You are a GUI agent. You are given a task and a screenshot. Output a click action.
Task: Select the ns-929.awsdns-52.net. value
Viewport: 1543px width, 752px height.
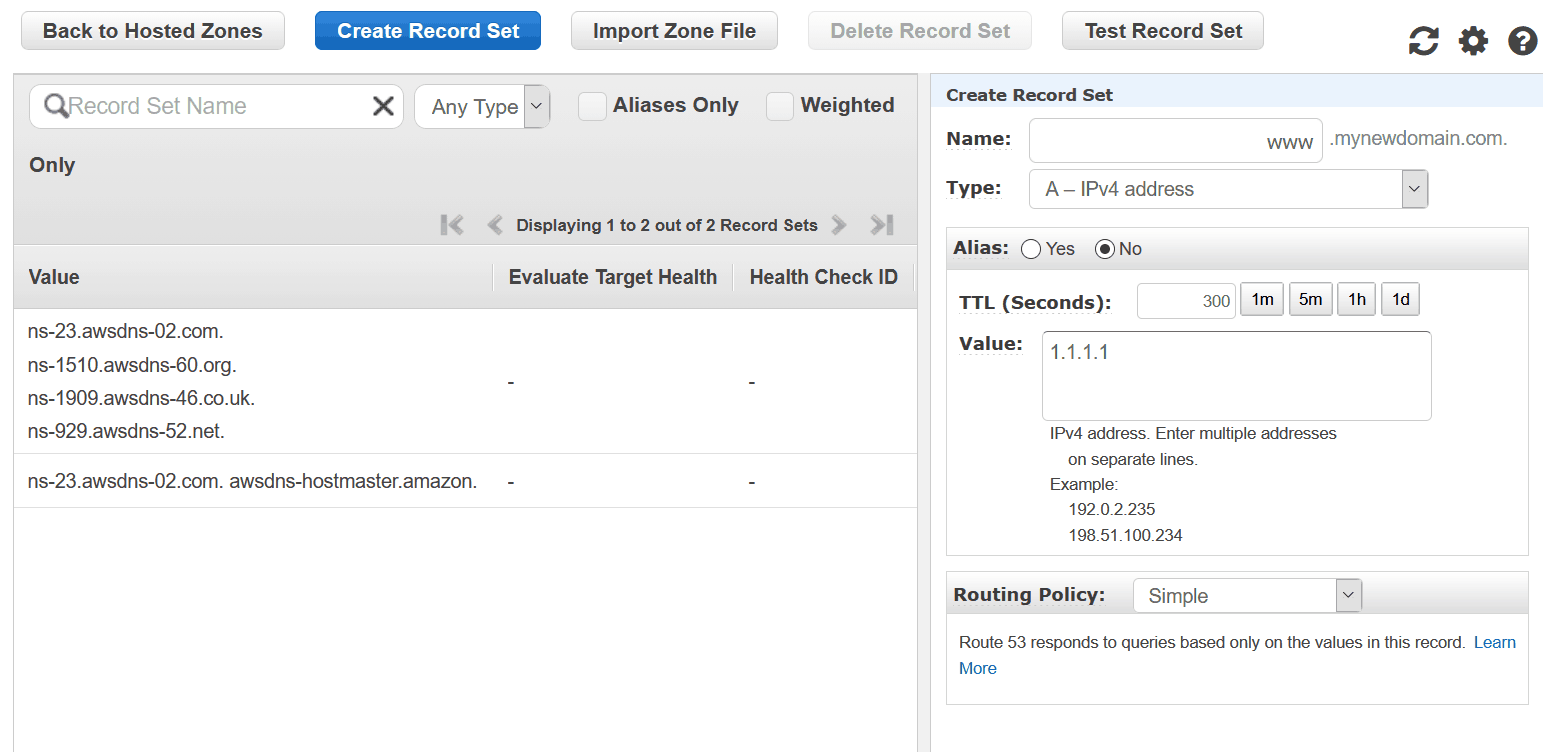coord(126,431)
